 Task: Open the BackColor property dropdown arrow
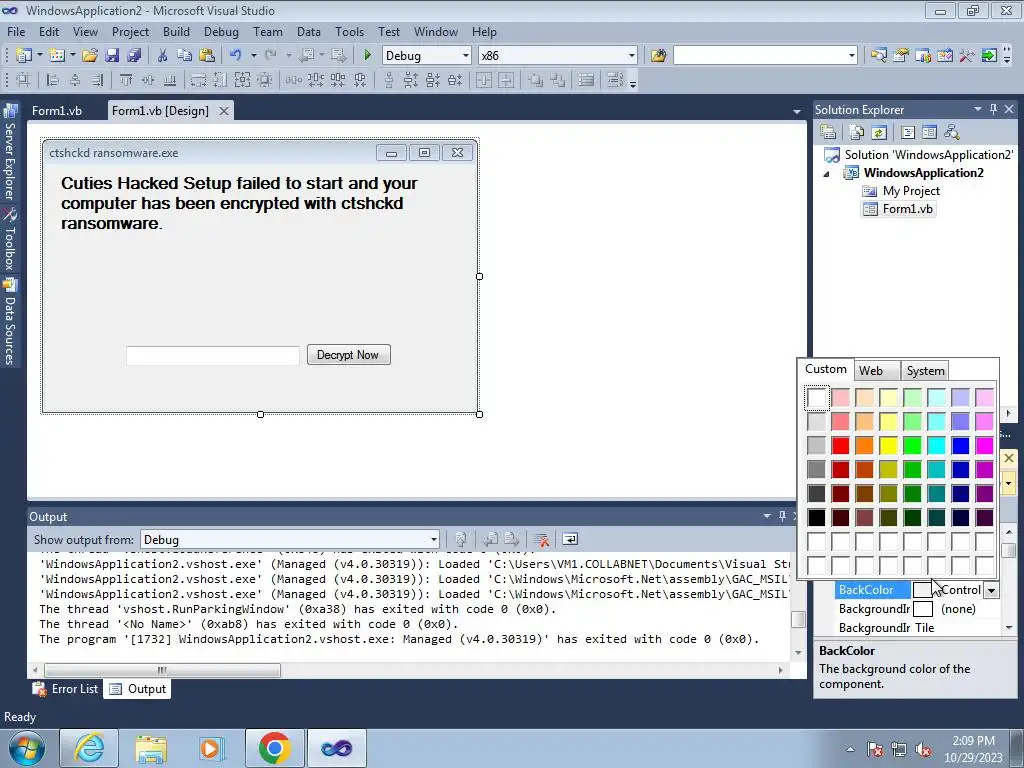[x=991, y=590]
